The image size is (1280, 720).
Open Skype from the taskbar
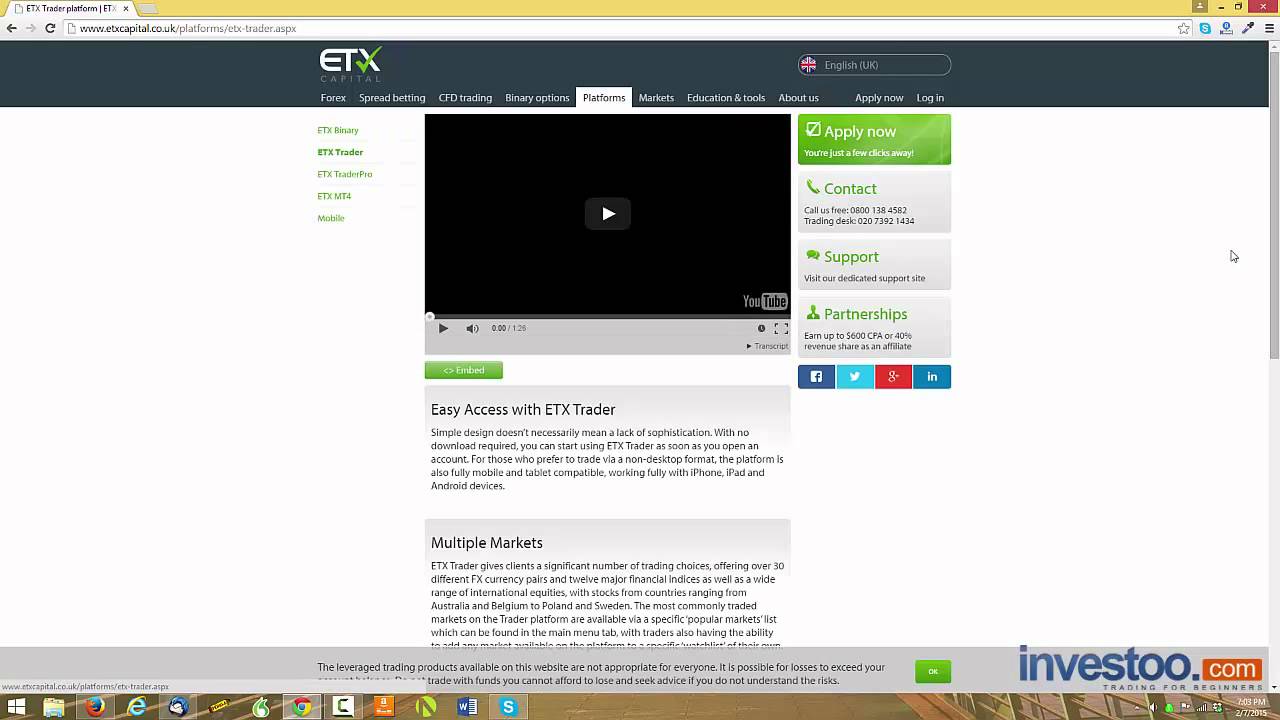click(508, 707)
